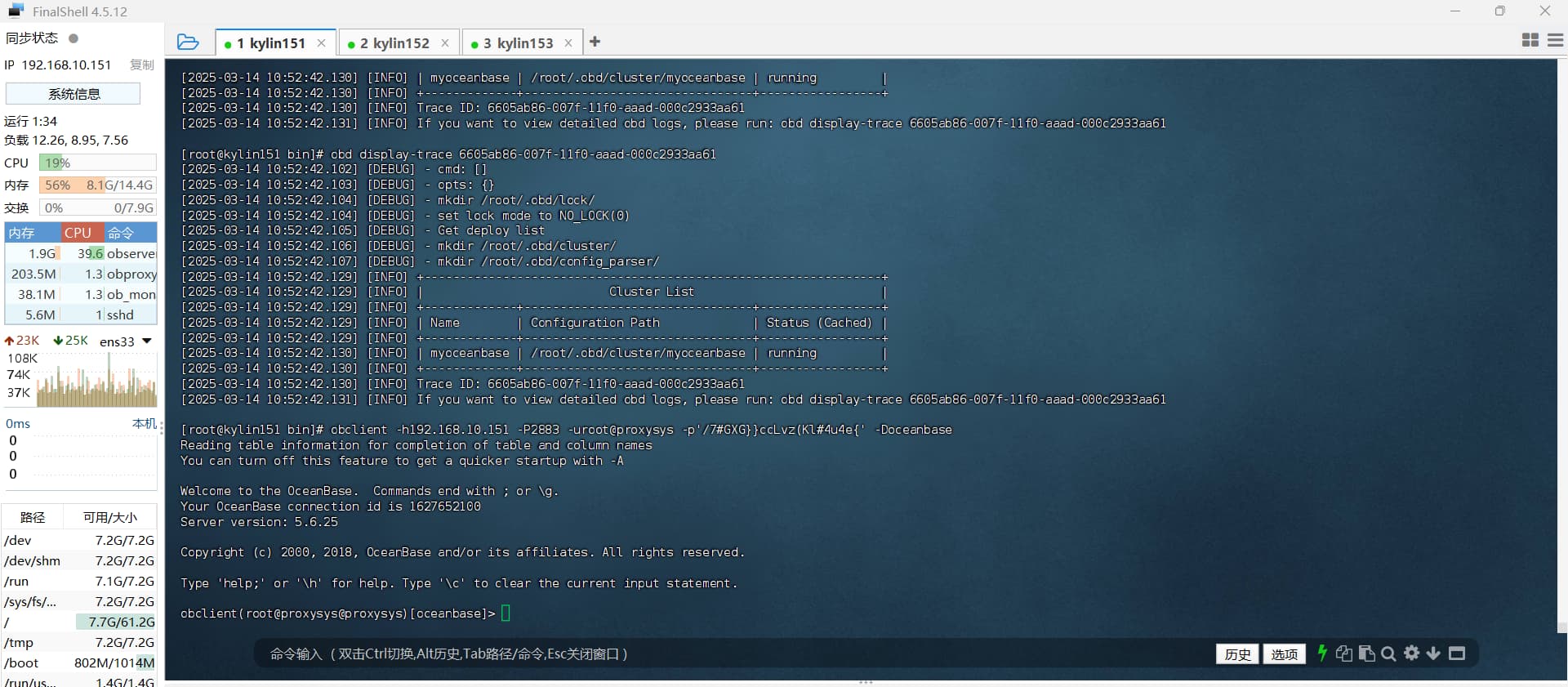
Task: Select the /tmp disk row
Action: click(x=79, y=642)
